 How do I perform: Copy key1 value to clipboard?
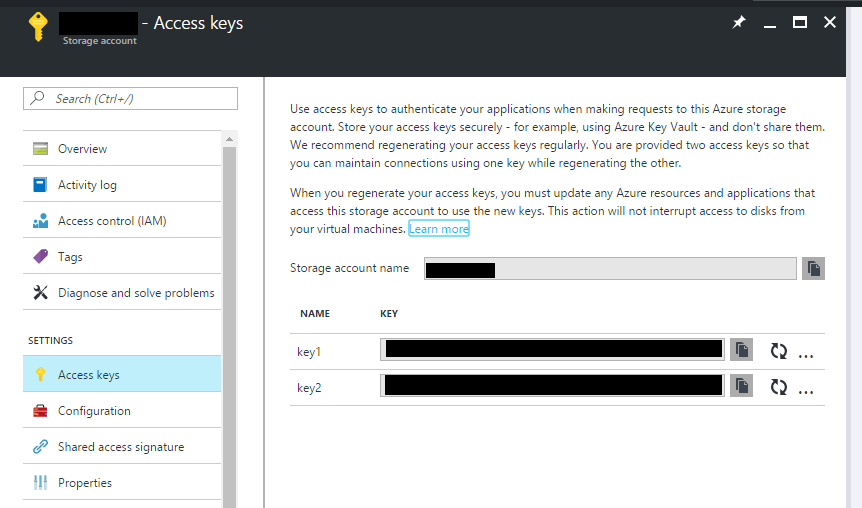tap(741, 350)
